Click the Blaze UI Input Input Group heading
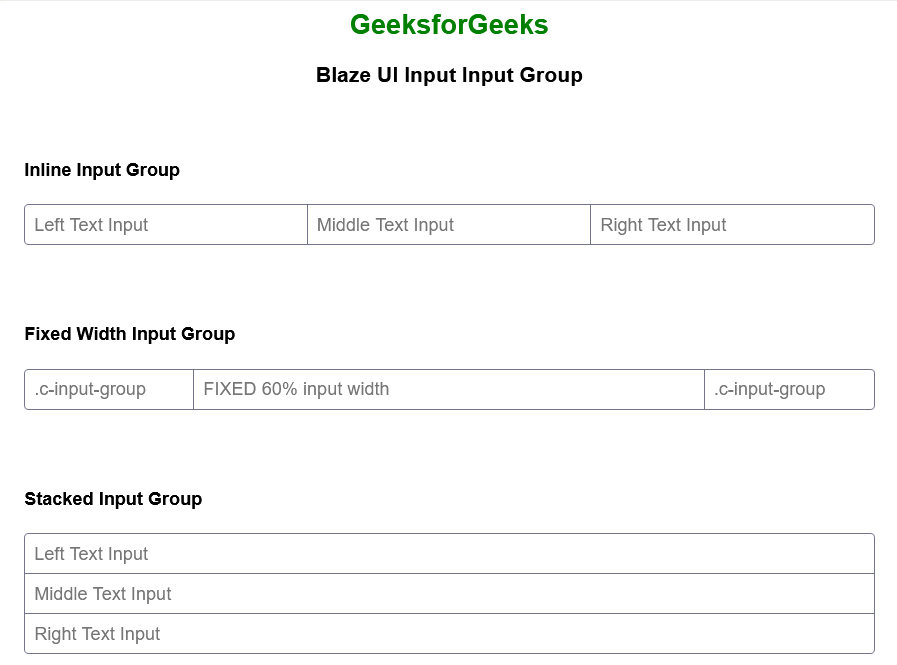Screen dimensions: 897x665 click(449, 75)
